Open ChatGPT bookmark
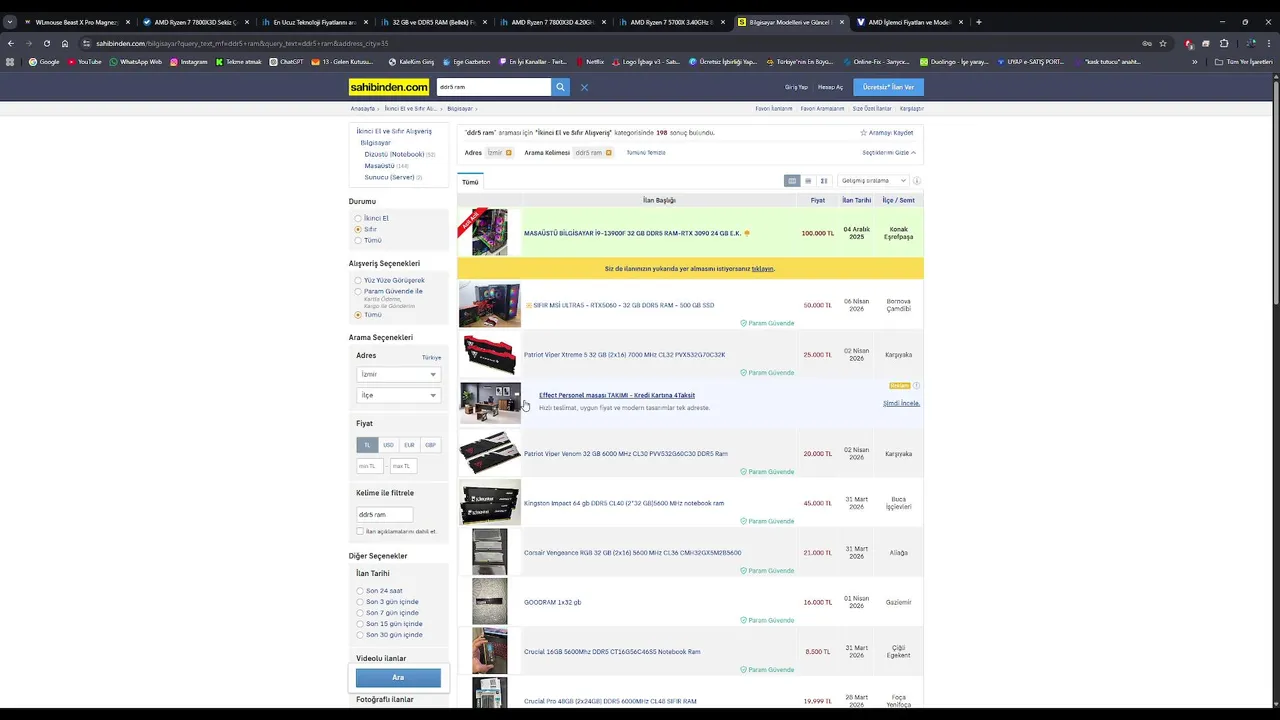This screenshot has height=720, width=1280. [286, 62]
